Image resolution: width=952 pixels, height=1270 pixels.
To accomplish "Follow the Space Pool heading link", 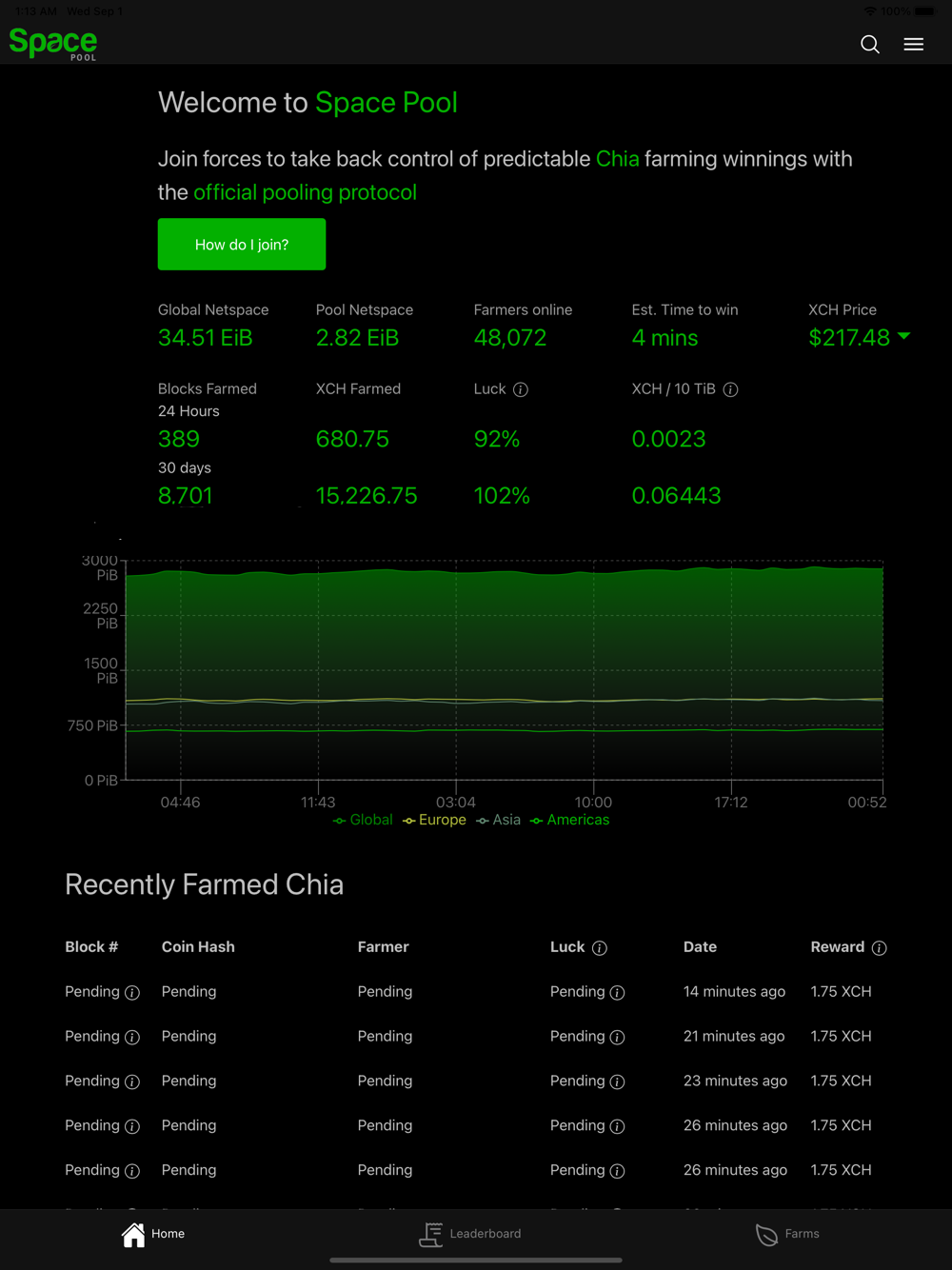I will point(387,103).
